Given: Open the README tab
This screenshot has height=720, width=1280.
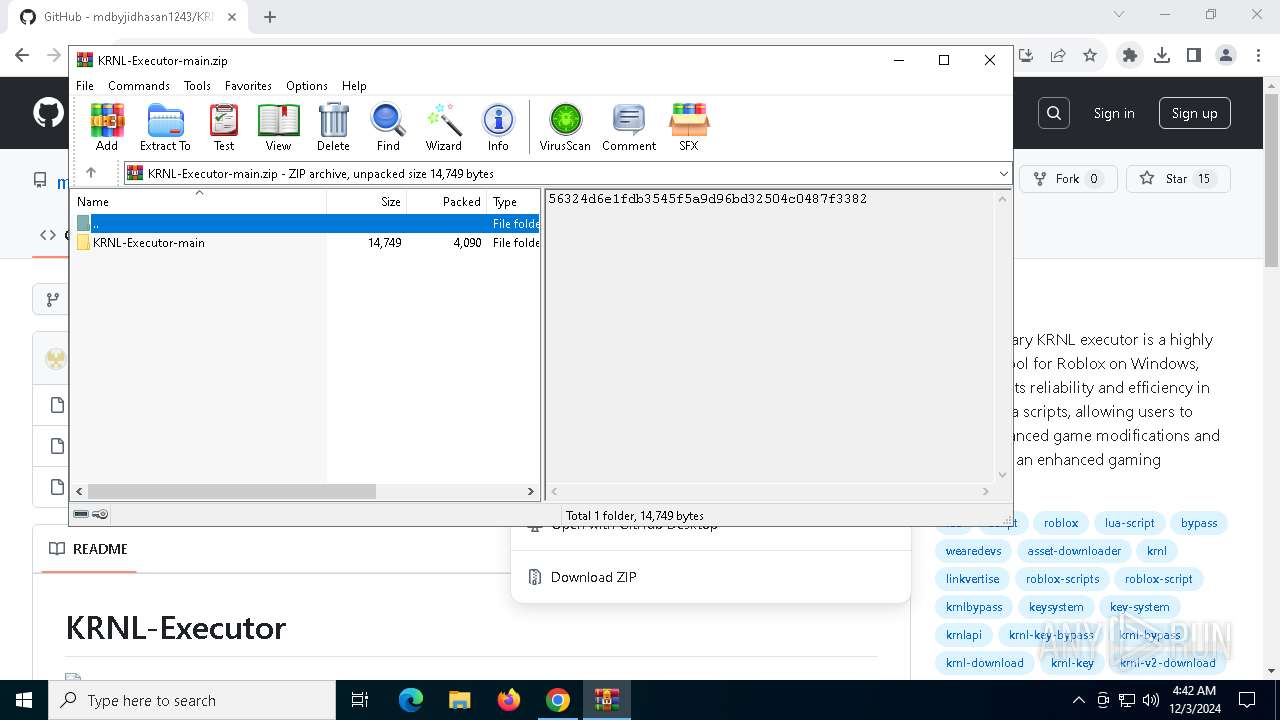Looking at the screenshot, I should pyautogui.click(x=88, y=549).
